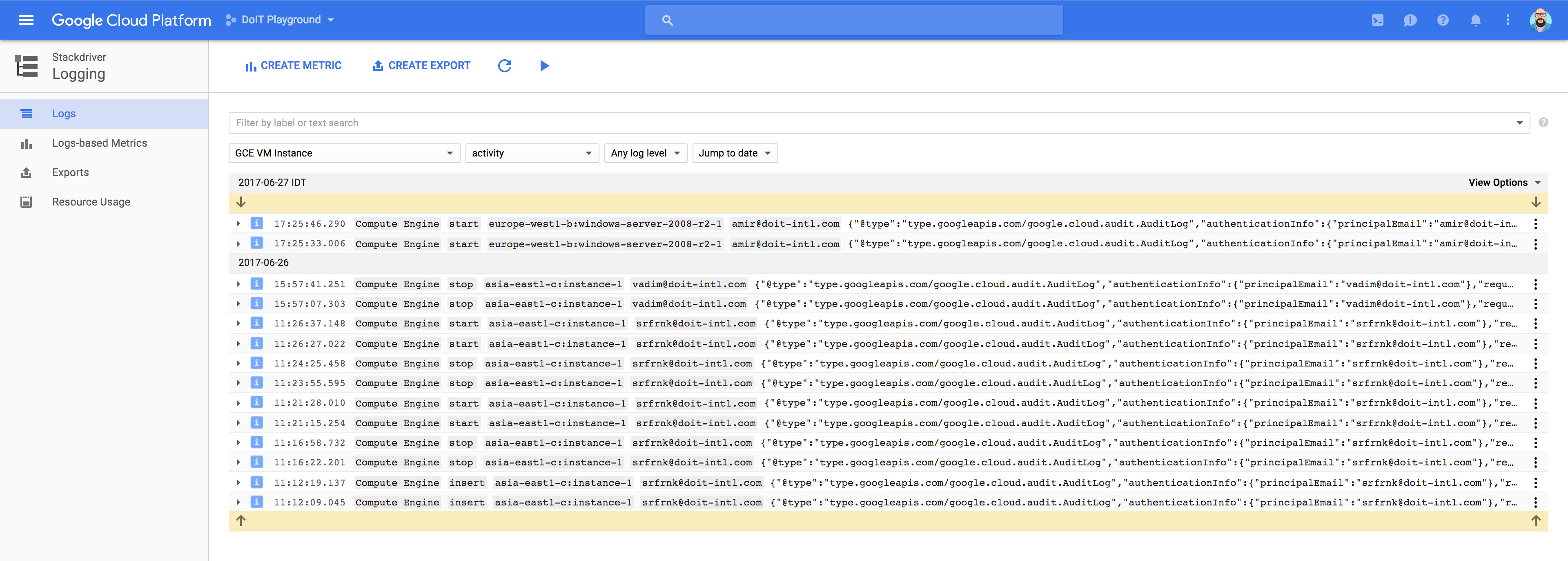Open more menu for 11:26:27.022 entry
The width and height of the screenshot is (1568, 561).
click(1536, 344)
